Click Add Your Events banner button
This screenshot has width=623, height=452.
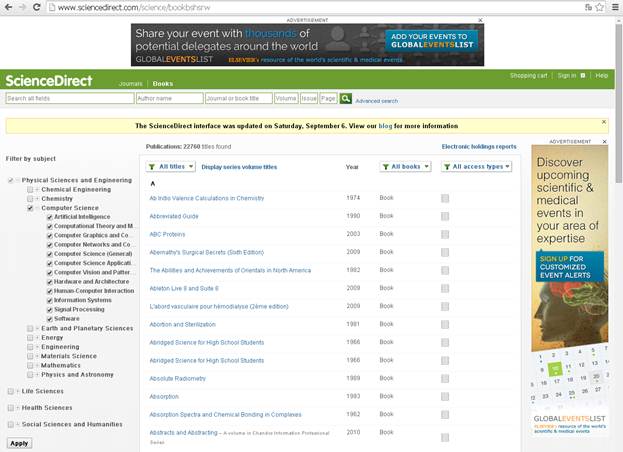432,41
